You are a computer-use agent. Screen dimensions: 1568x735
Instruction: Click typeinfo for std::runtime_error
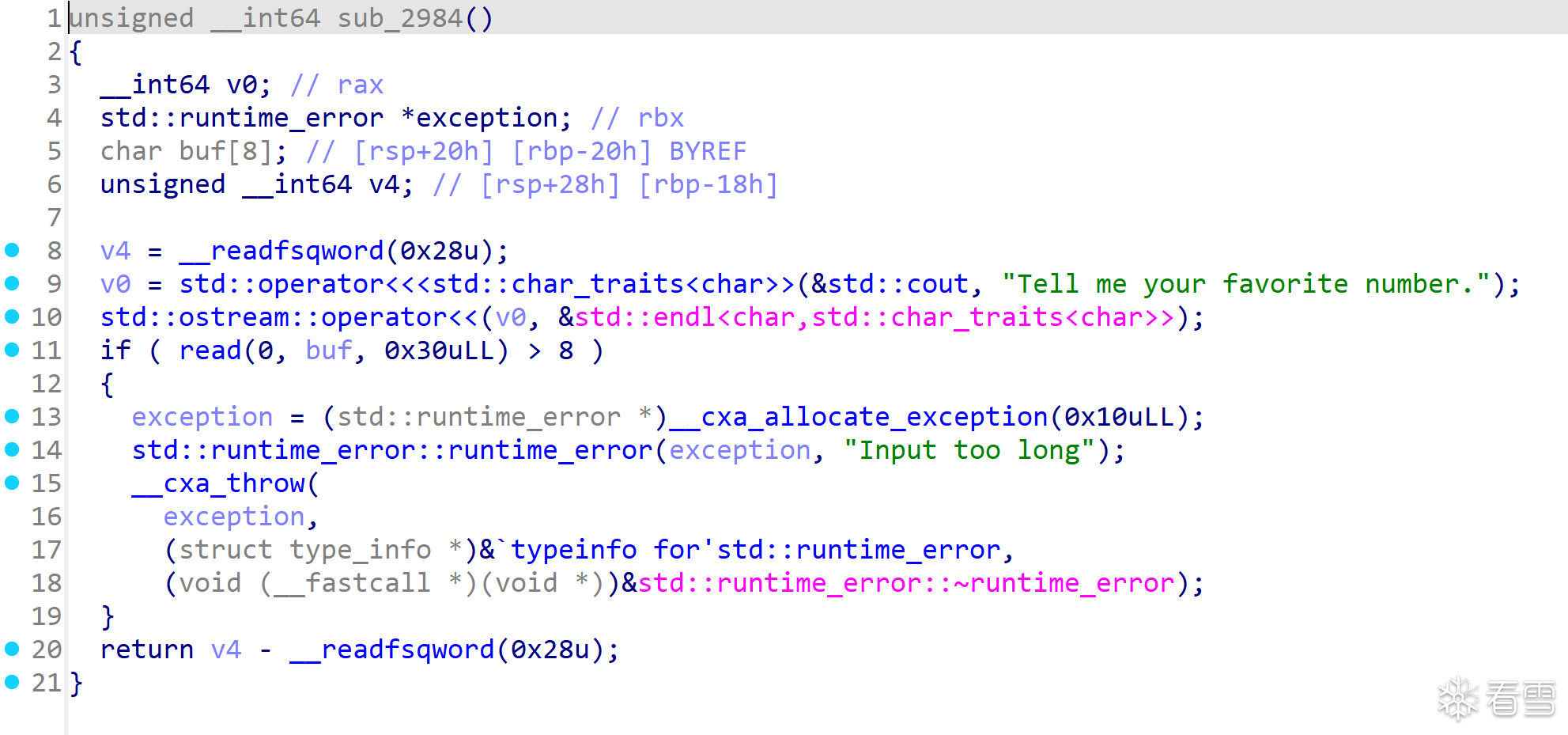[755, 550]
